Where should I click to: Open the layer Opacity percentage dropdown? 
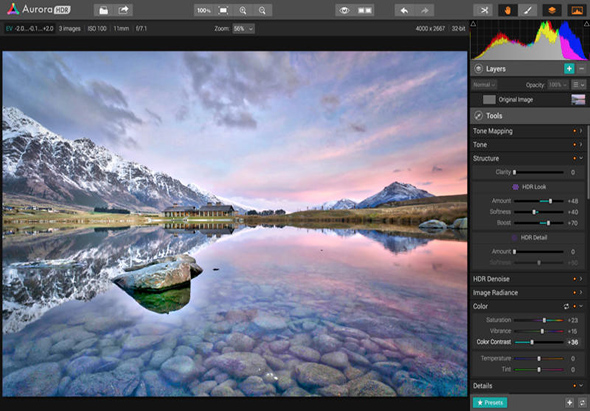coord(558,85)
